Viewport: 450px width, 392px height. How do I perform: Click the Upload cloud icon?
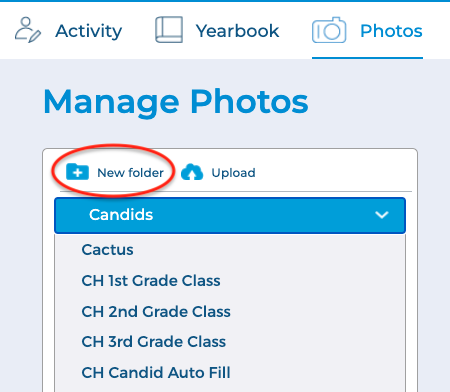pos(192,172)
